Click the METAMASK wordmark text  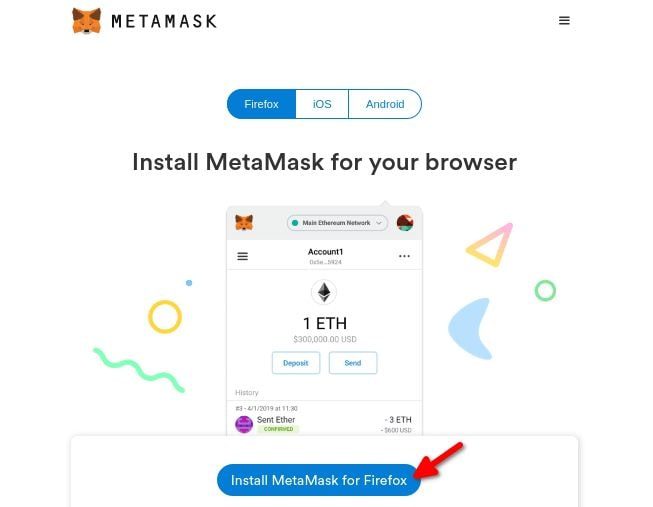coord(164,21)
